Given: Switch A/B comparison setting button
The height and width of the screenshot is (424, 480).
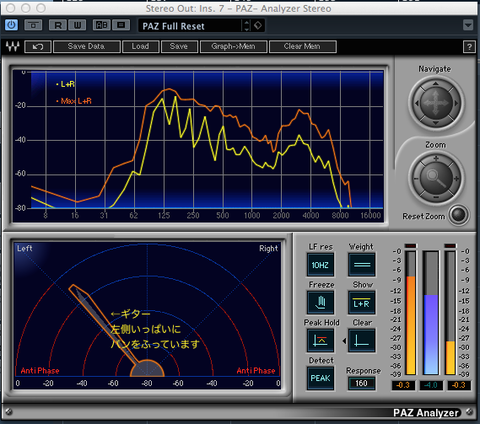Looking at the screenshot, I should tap(102, 25).
